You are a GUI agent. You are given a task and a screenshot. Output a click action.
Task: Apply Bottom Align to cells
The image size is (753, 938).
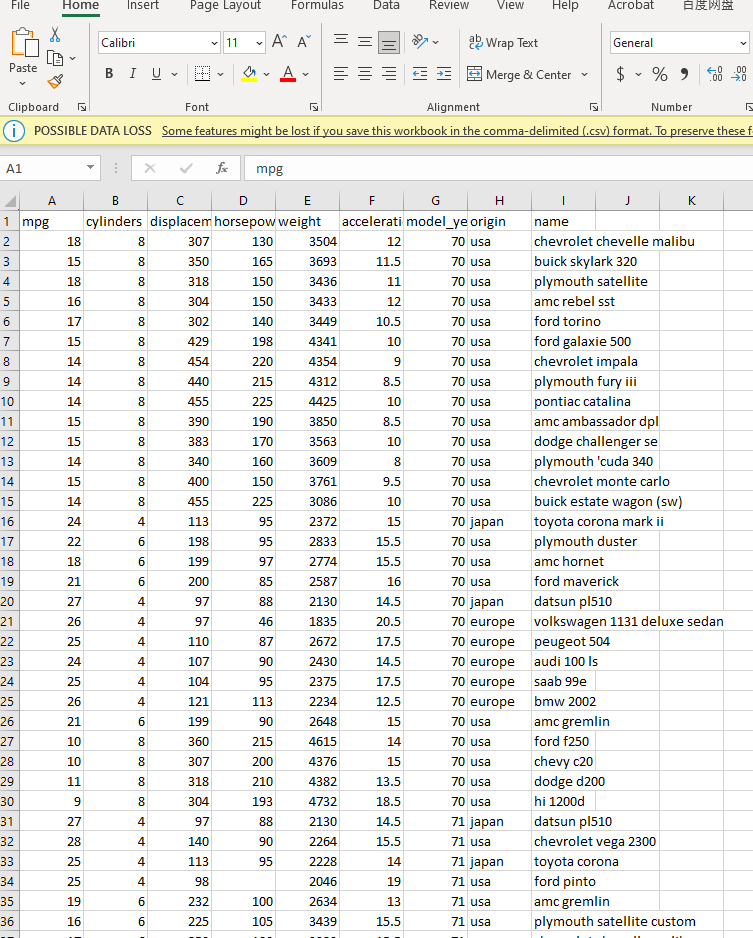point(389,43)
